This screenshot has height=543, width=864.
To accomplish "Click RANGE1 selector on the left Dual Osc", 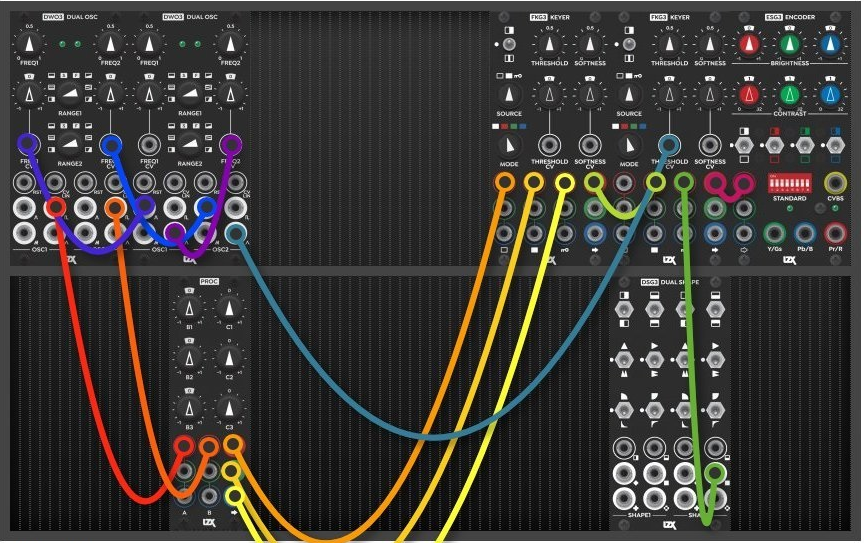I will [x=70, y=94].
